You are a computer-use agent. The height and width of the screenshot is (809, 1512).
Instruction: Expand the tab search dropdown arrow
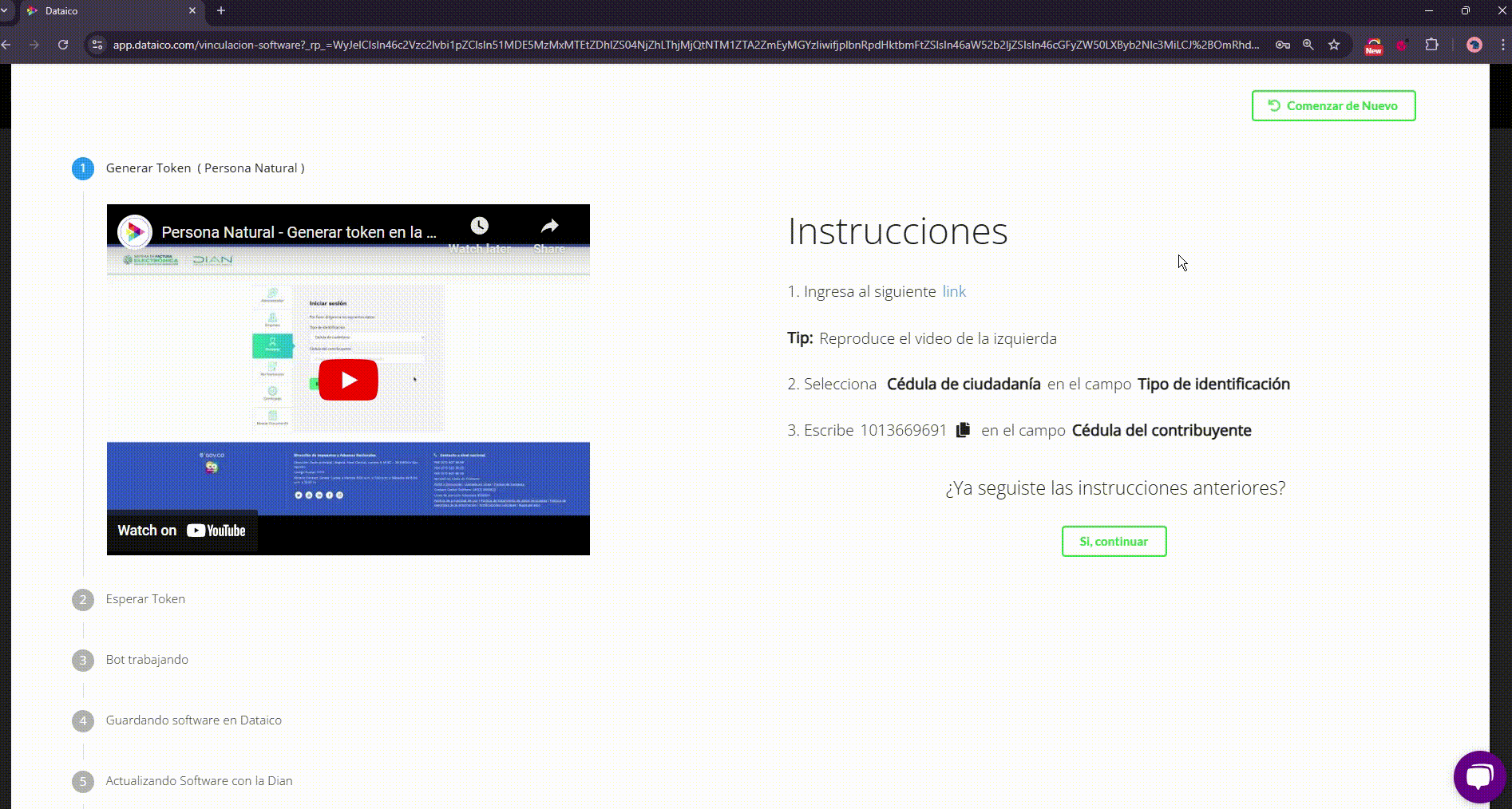[4, 11]
